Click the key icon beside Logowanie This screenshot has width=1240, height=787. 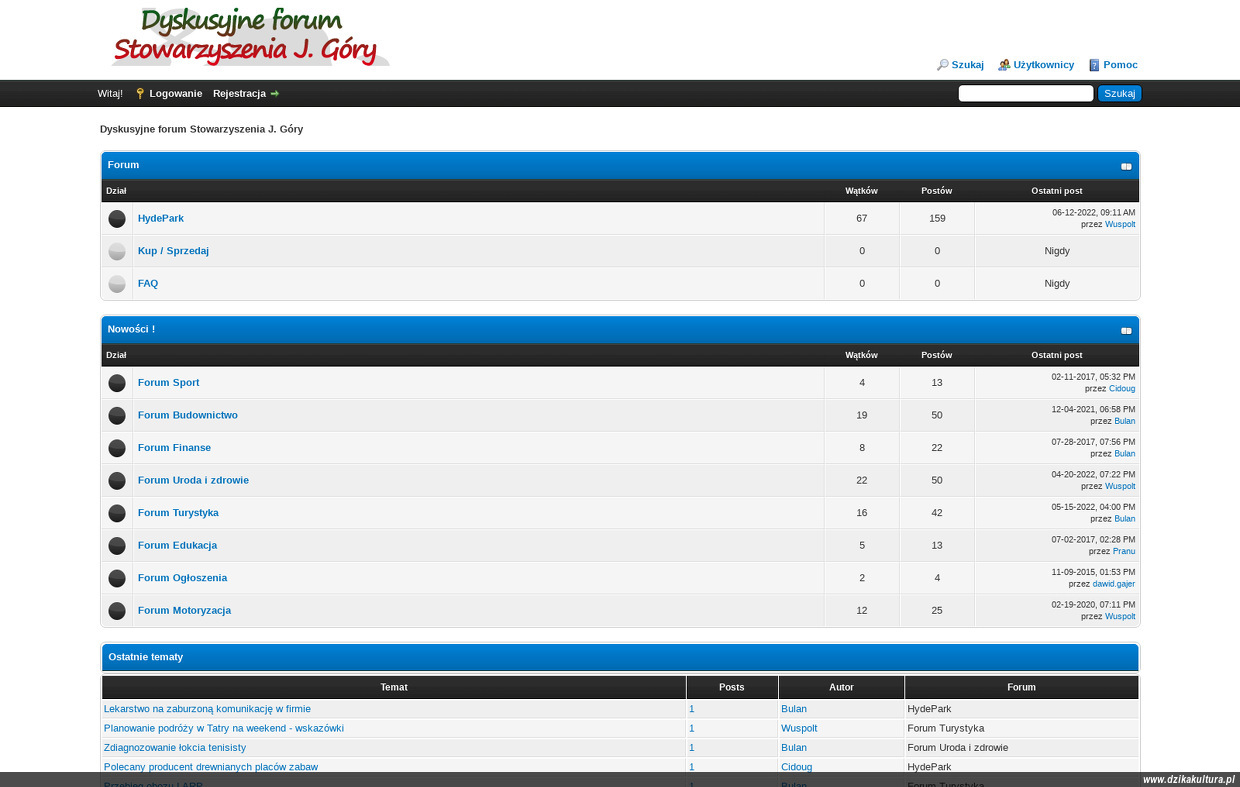tap(140, 94)
